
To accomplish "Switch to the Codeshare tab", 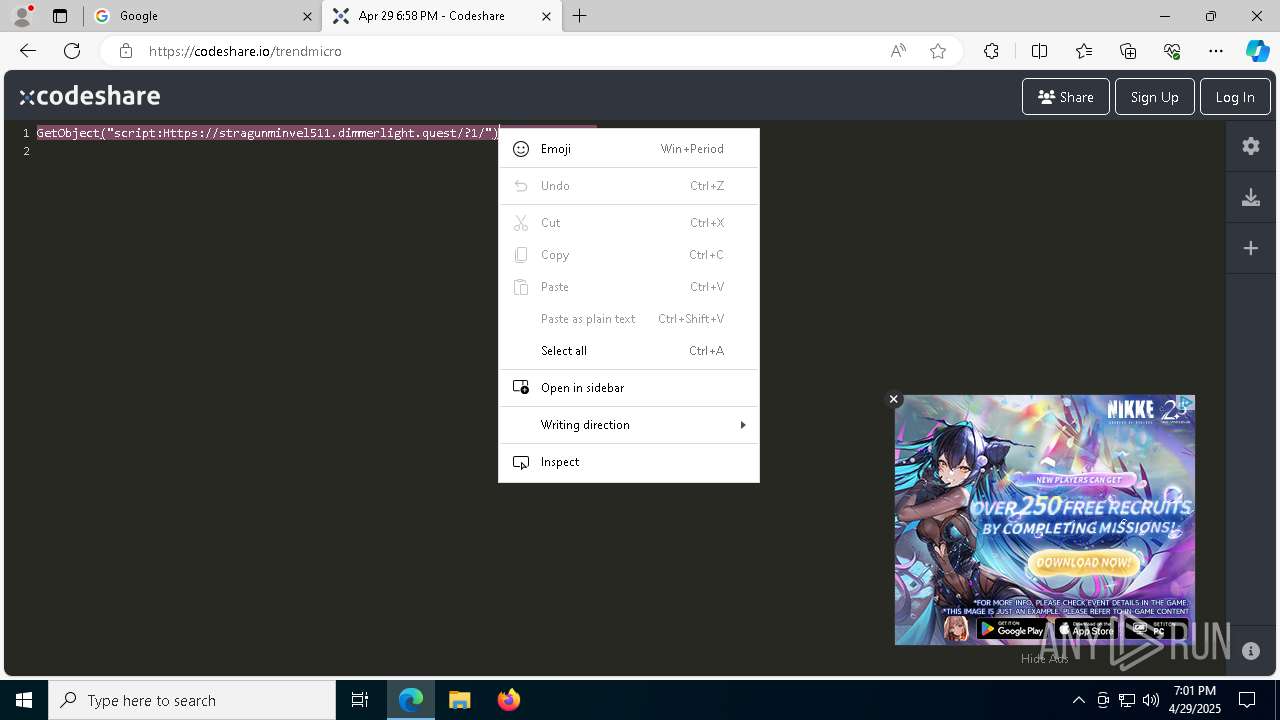I will point(440,16).
